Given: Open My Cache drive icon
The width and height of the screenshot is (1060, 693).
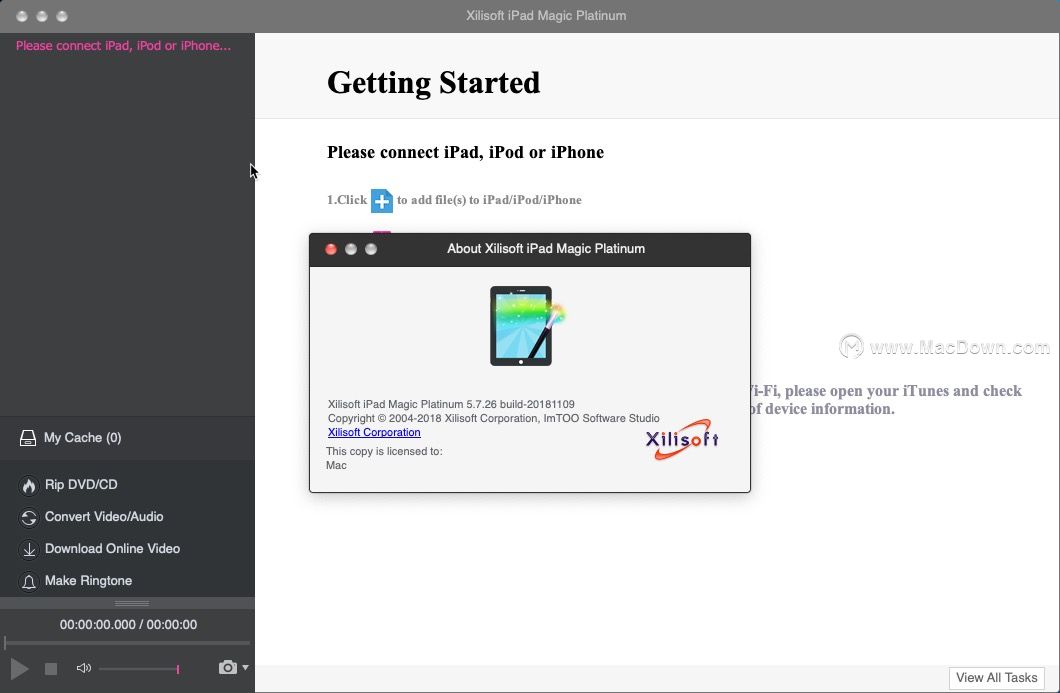Looking at the screenshot, I should 28,438.
